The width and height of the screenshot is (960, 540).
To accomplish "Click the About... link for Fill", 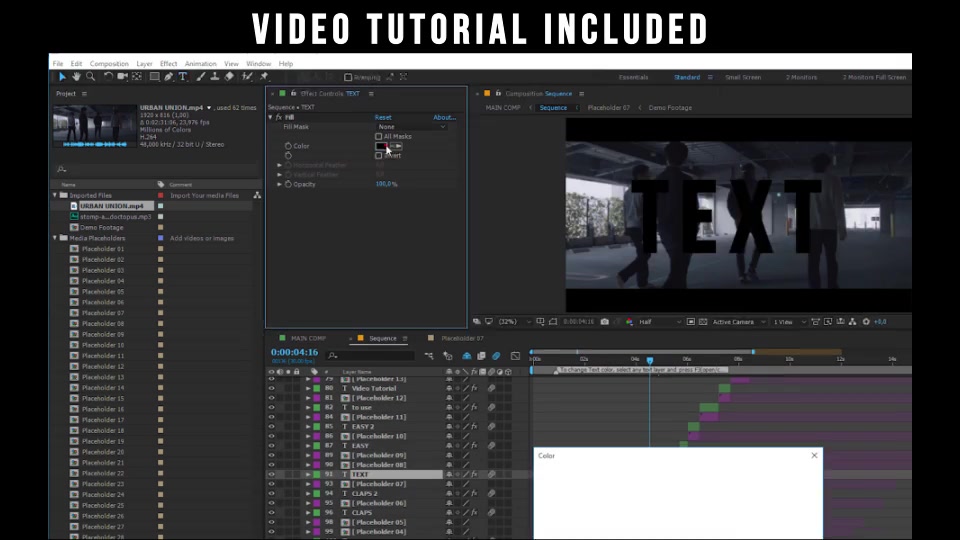I will tap(444, 117).
